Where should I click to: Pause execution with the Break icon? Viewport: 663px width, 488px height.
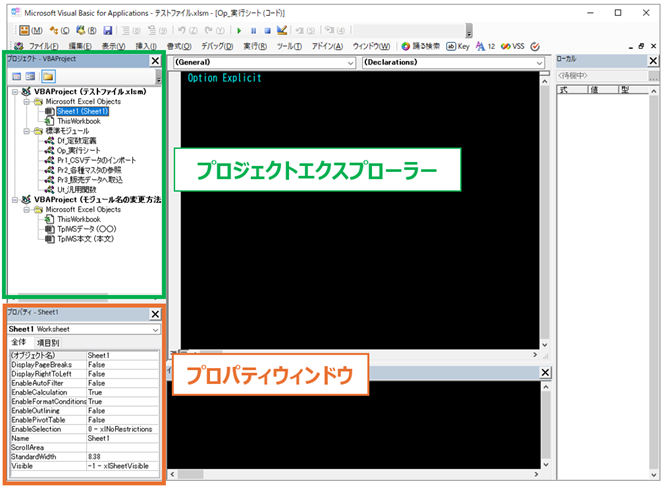[253, 30]
